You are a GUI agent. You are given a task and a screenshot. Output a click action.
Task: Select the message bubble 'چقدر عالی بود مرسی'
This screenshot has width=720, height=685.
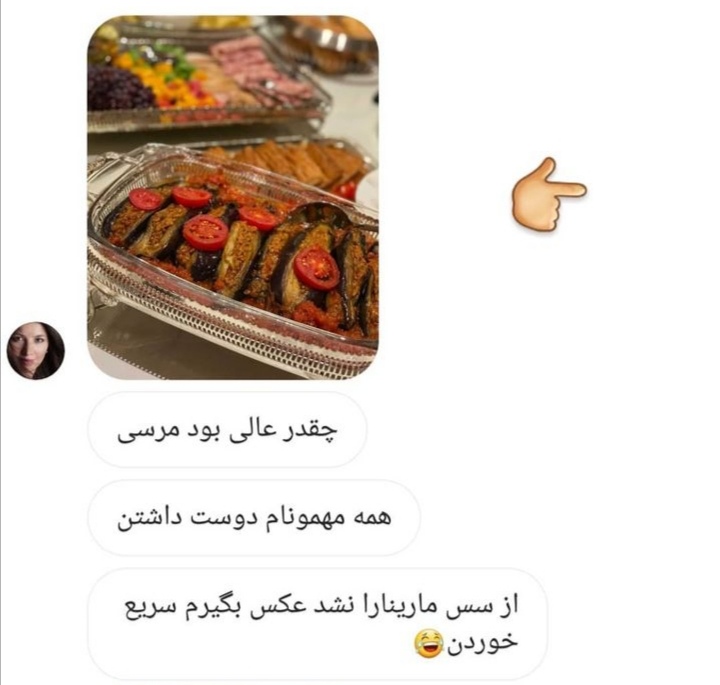pos(227,430)
